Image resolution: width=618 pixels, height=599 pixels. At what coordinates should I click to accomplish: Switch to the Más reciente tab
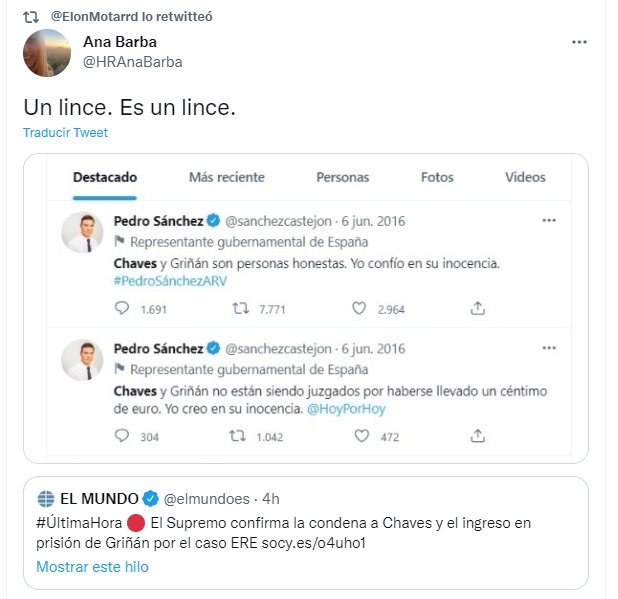[227, 177]
